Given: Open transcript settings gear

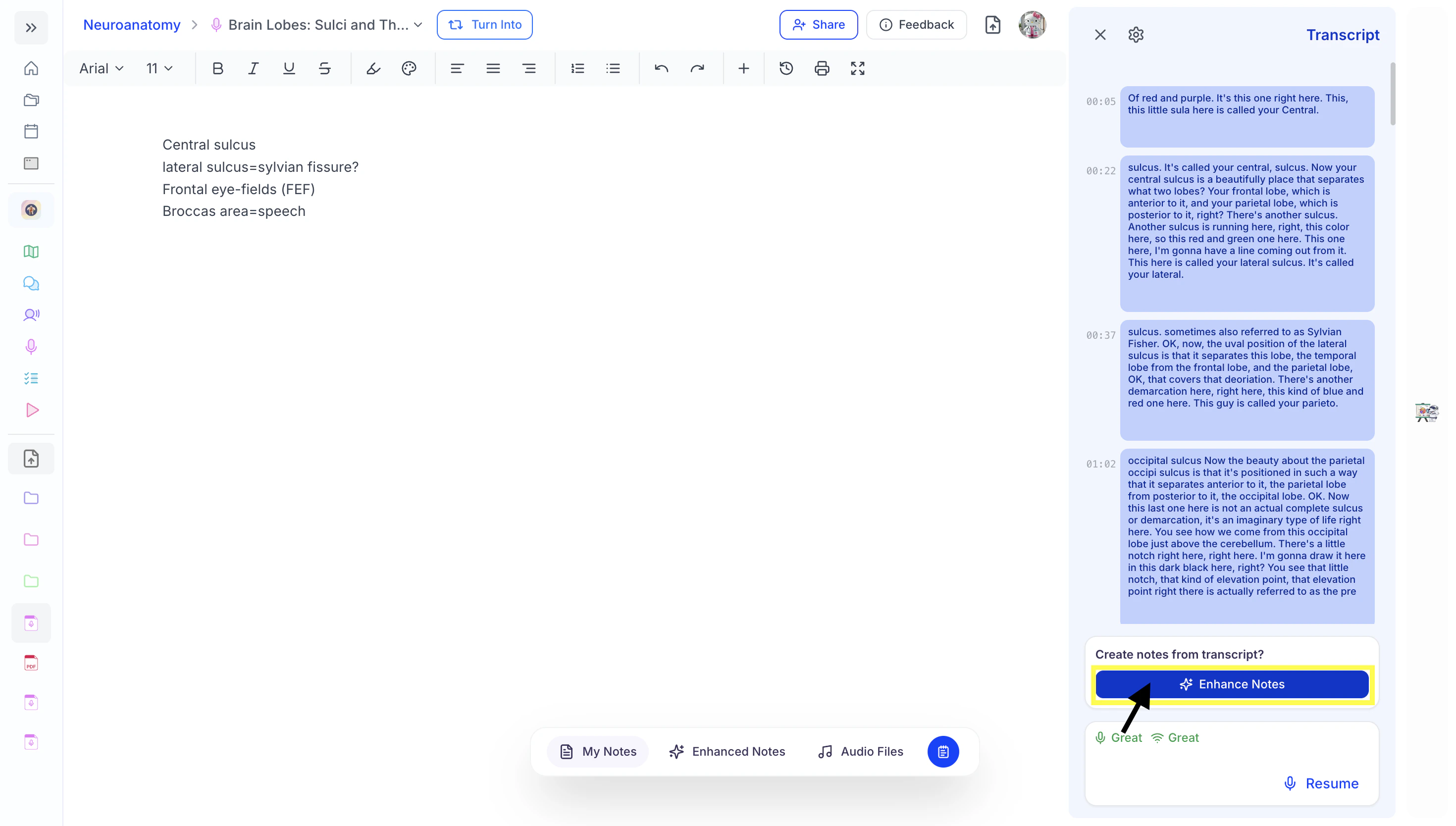Looking at the screenshot, I should click(1136, 35).
